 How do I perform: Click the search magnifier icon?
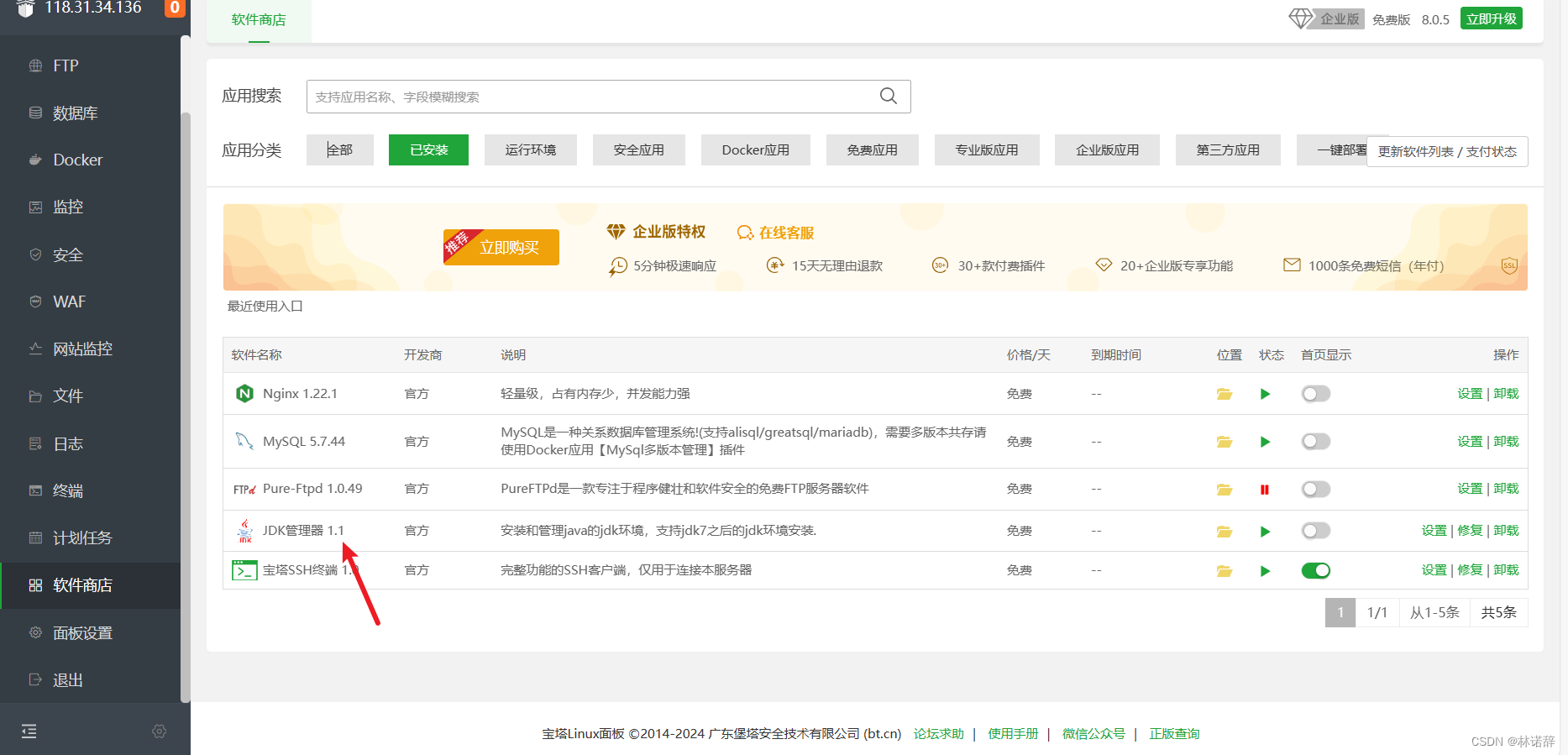pos(889,96)
